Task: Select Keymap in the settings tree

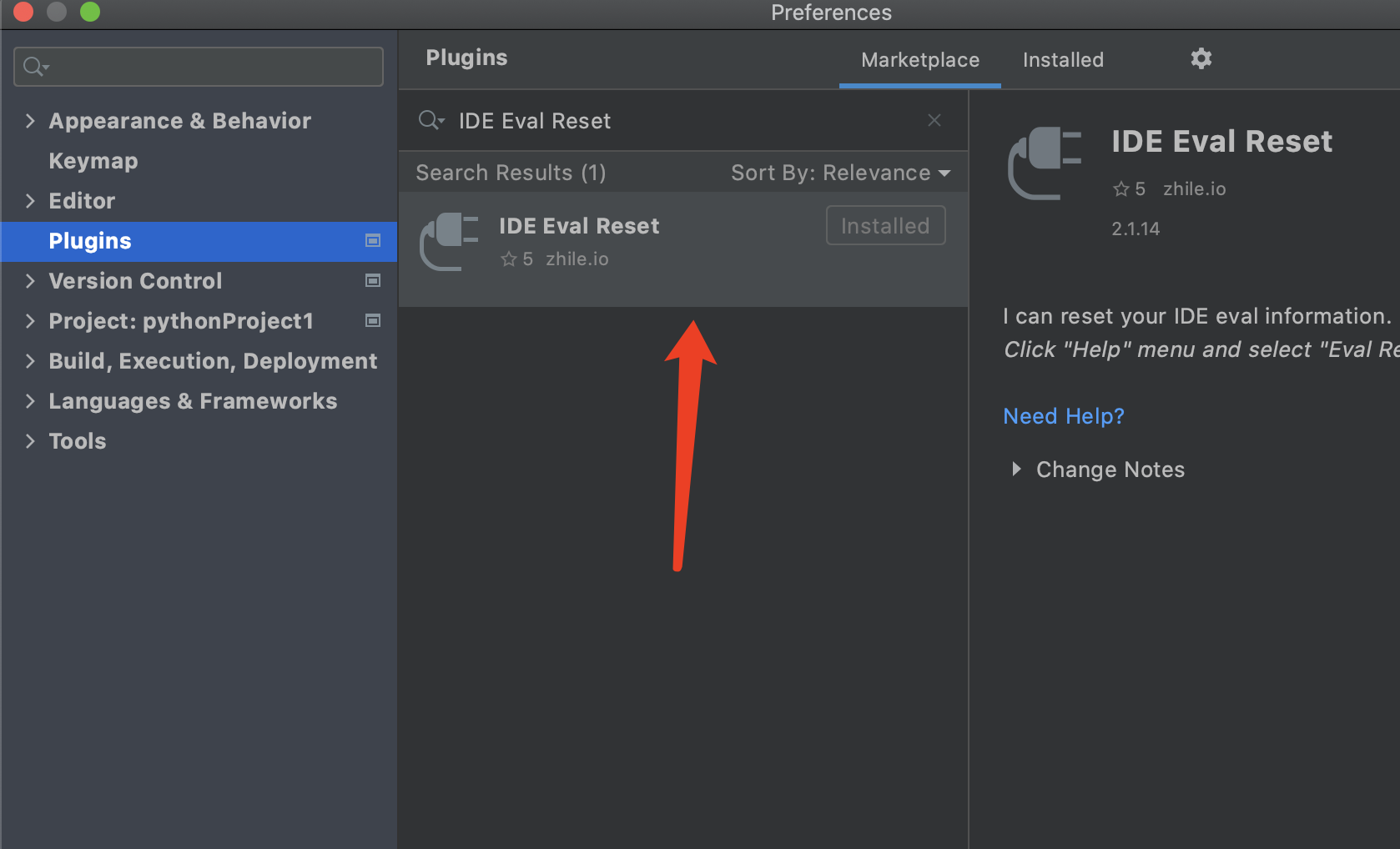Action: pos(93,161)
